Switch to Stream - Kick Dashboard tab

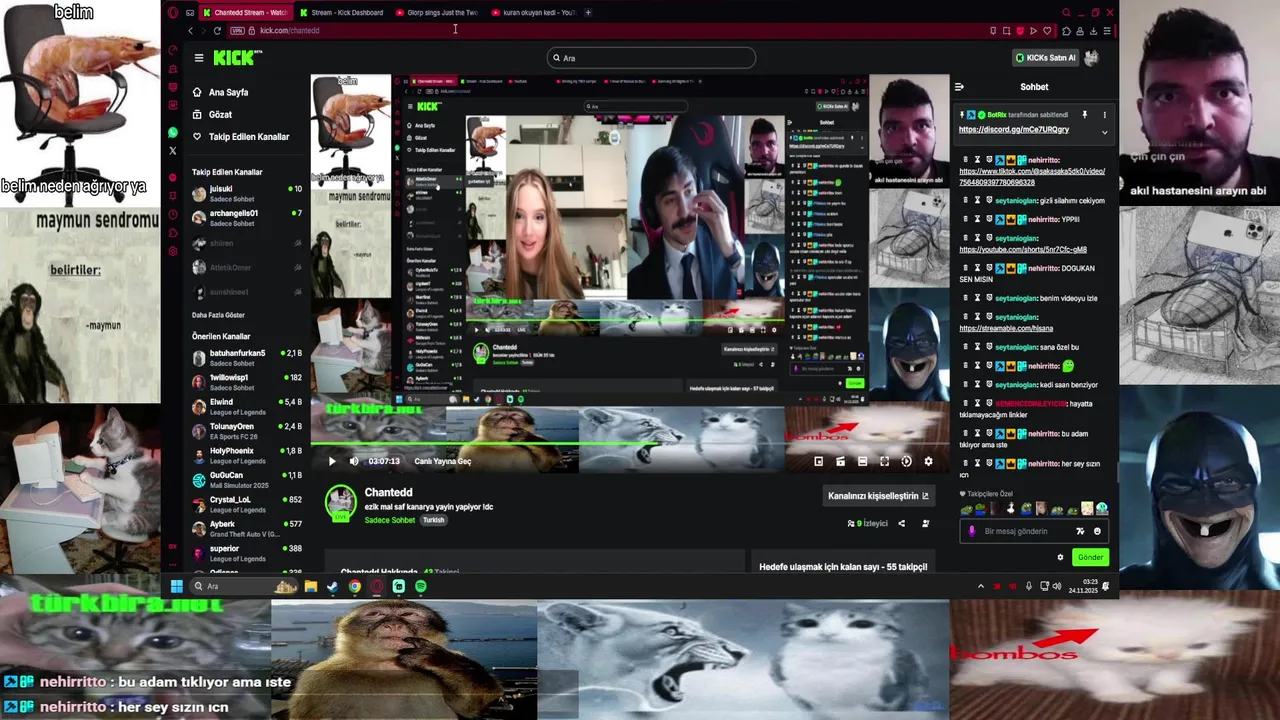[x=340, y=13]
